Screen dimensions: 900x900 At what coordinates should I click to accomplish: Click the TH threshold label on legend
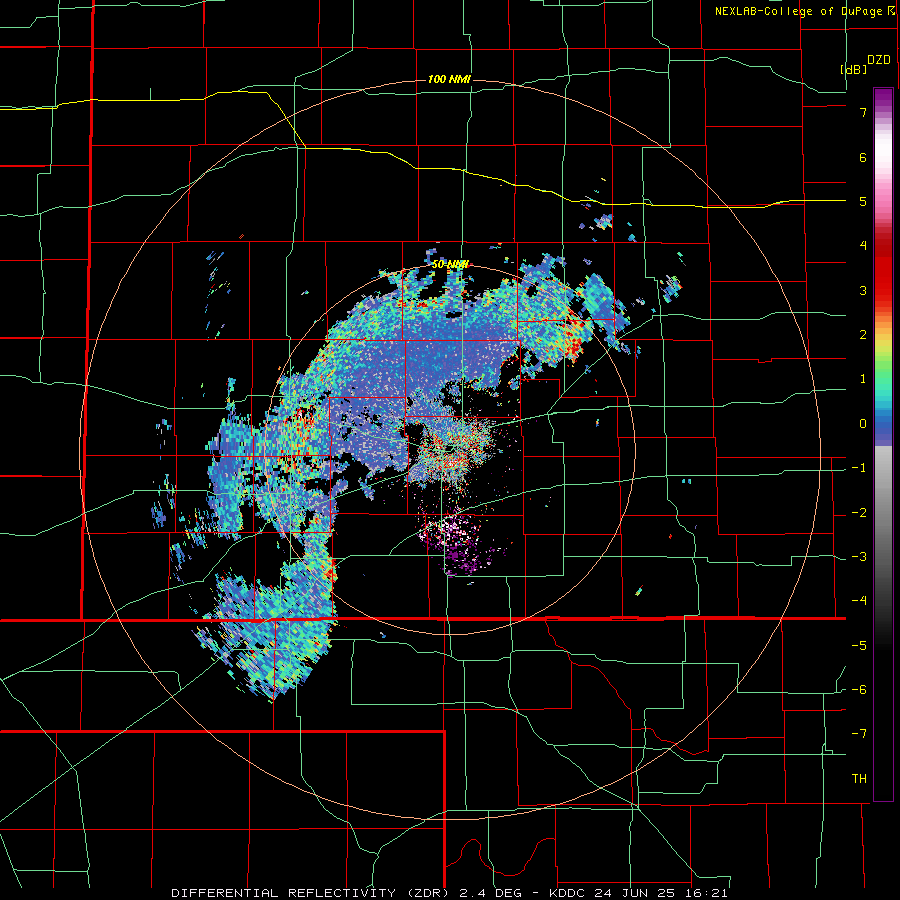tap(859, 779)
